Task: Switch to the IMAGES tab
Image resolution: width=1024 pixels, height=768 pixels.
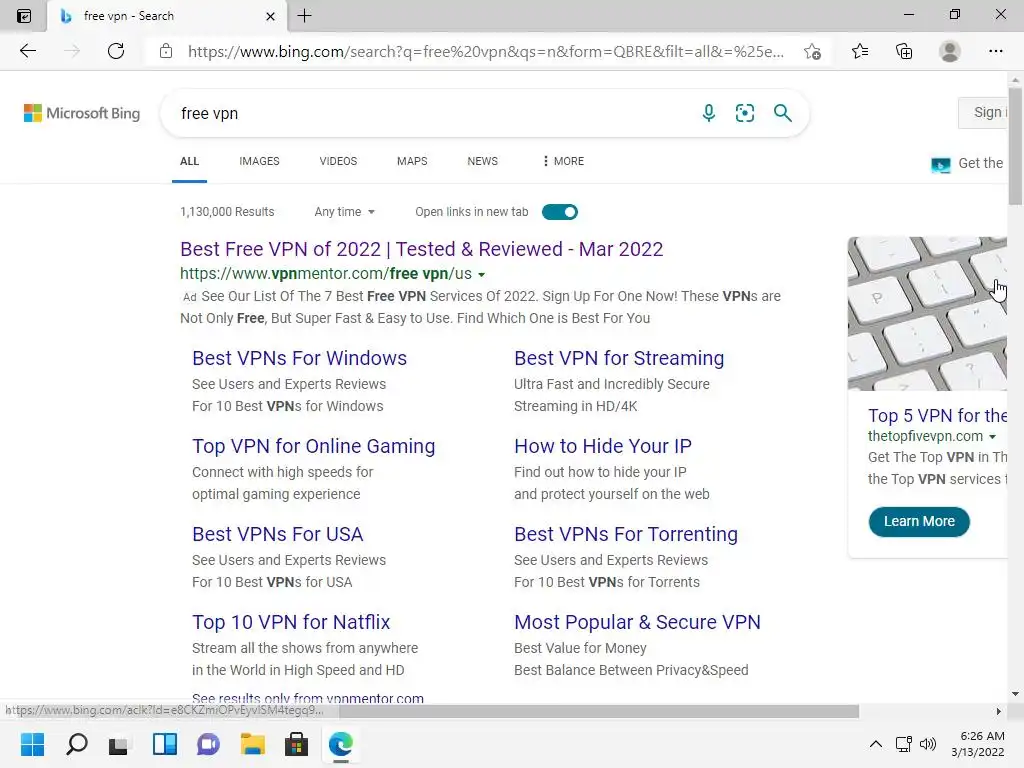Action: 259,161
